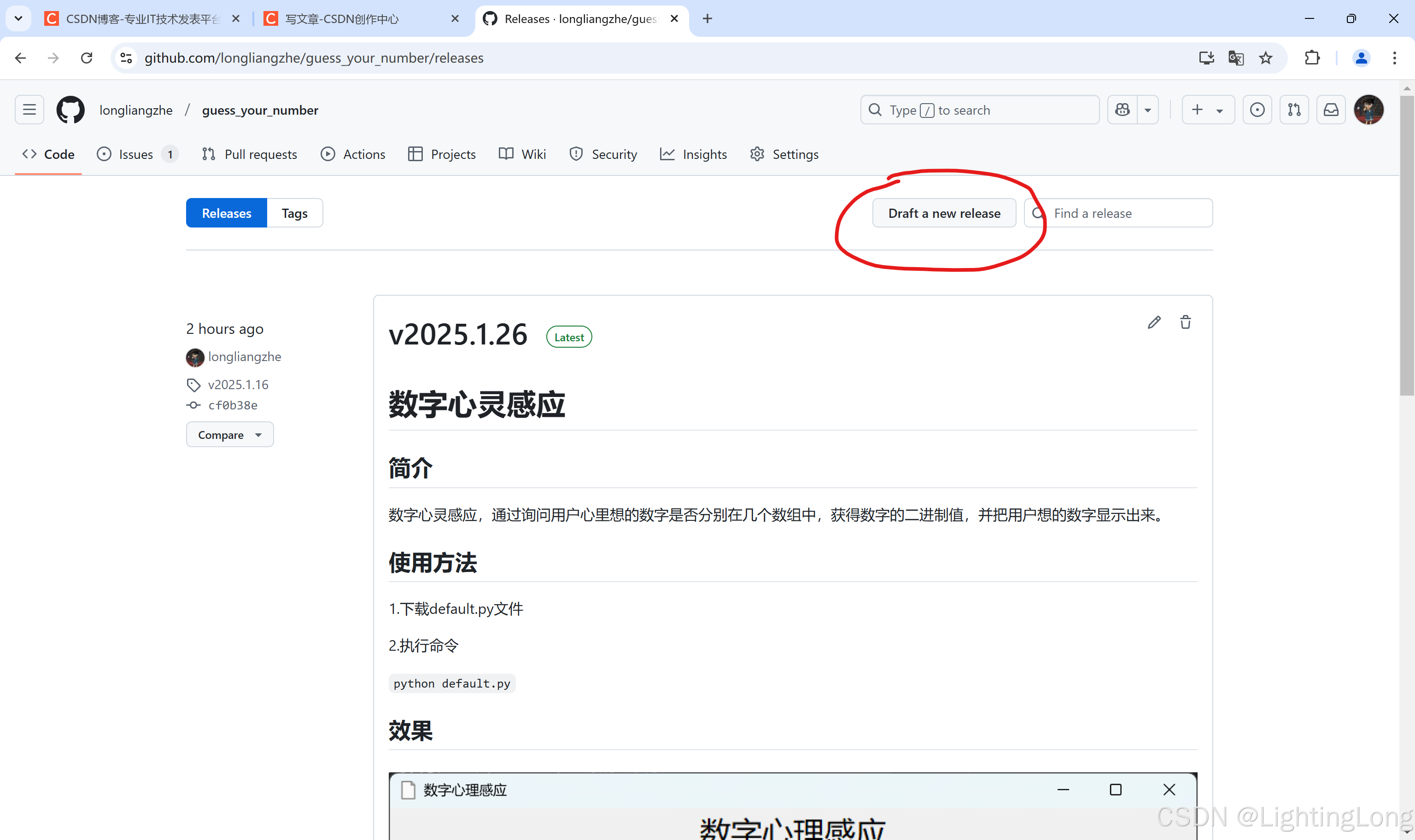Image resolution: width=1415 pixels, height=840 pixels.
Task: Open the cf0b38e commit link
Action: click(x=233, y=405)
